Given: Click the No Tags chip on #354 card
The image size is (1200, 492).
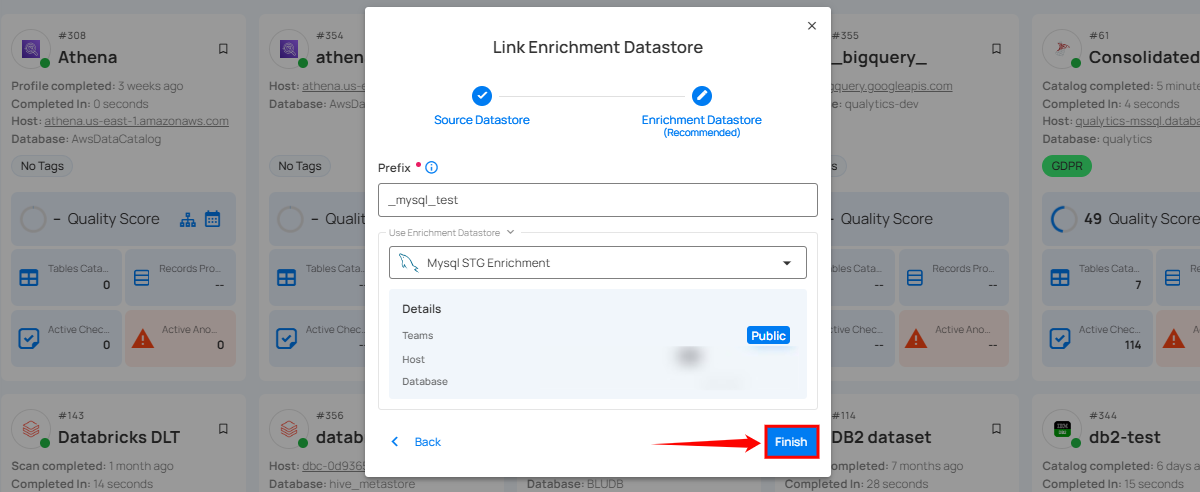Looking at the screenshot, I should point(300,166).
